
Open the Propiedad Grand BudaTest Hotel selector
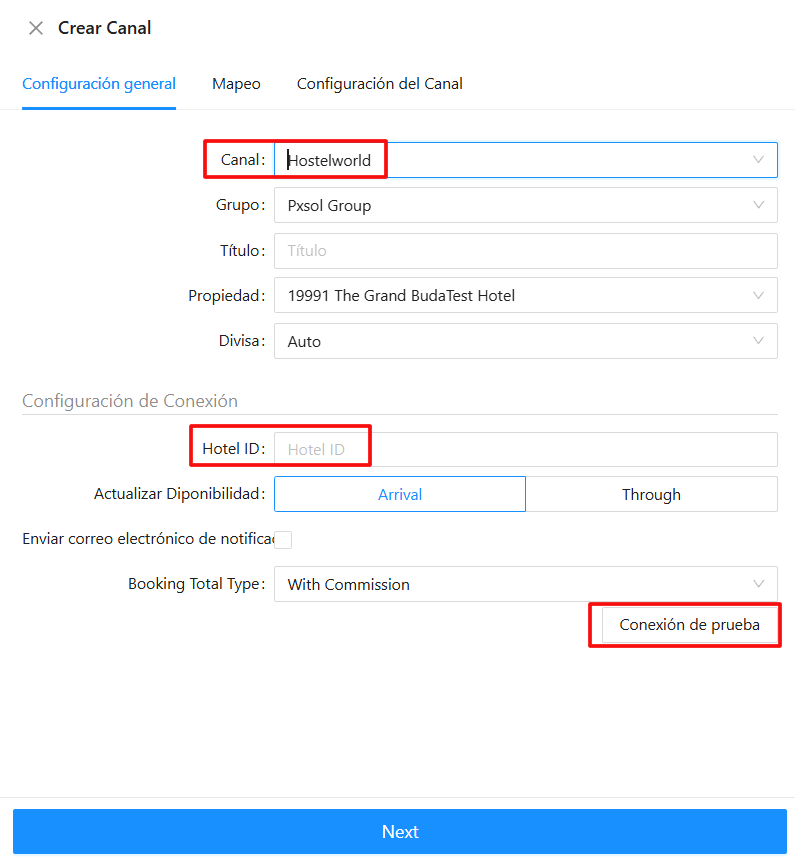(510, 295)
